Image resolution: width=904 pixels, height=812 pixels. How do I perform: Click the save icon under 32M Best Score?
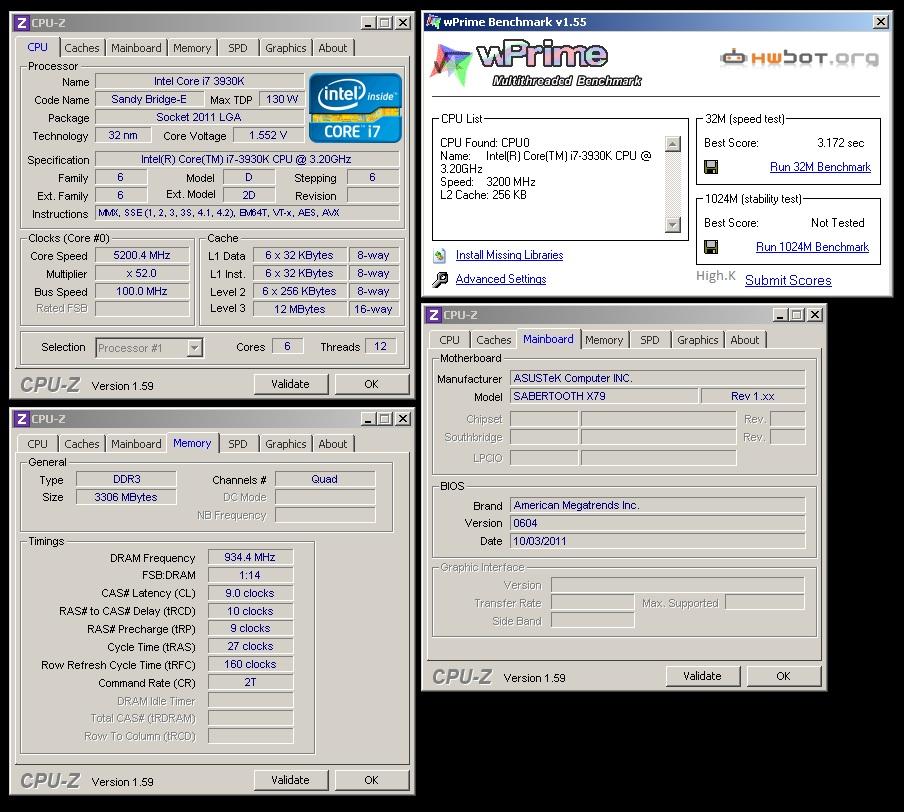711,167
